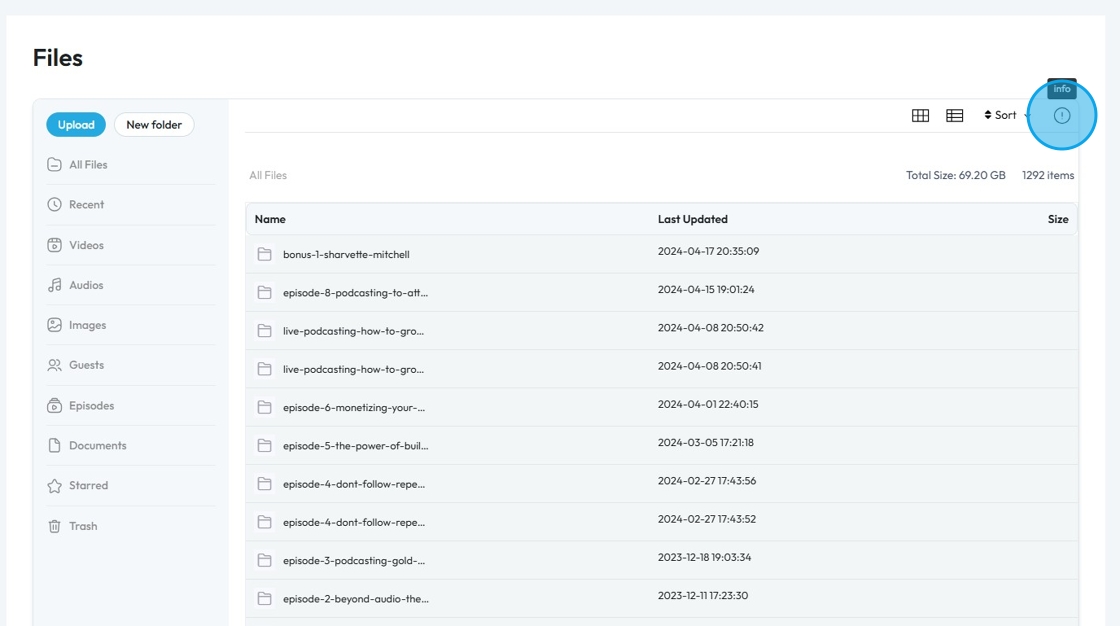This screenshot has width=1120, height=626.
Task: Open the Episodes section
Action: pos(91,406)
